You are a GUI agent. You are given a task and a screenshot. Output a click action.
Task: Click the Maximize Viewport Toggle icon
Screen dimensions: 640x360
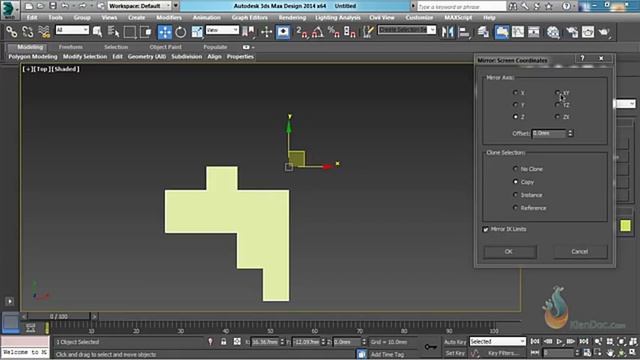click(x=633, y=352)
